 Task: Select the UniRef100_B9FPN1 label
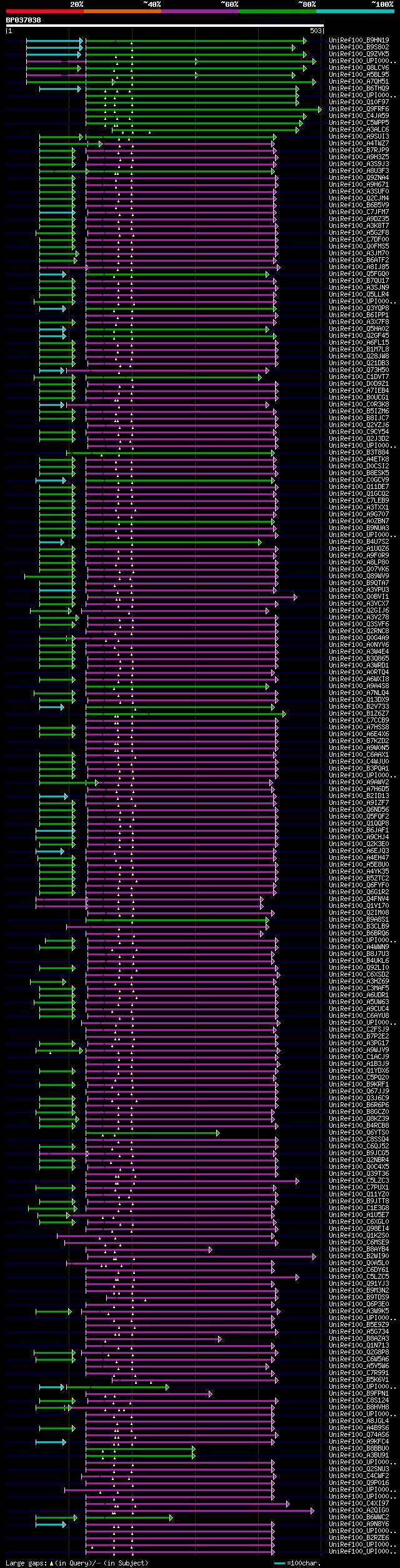coord(359,1393)
